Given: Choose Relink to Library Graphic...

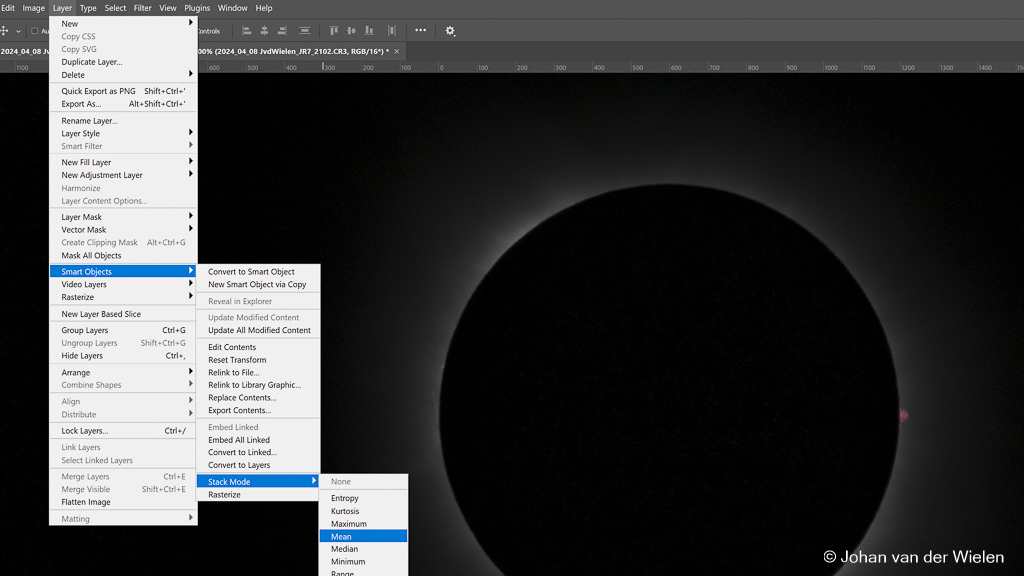Looking at the screenshot, I should coord(259,385).
